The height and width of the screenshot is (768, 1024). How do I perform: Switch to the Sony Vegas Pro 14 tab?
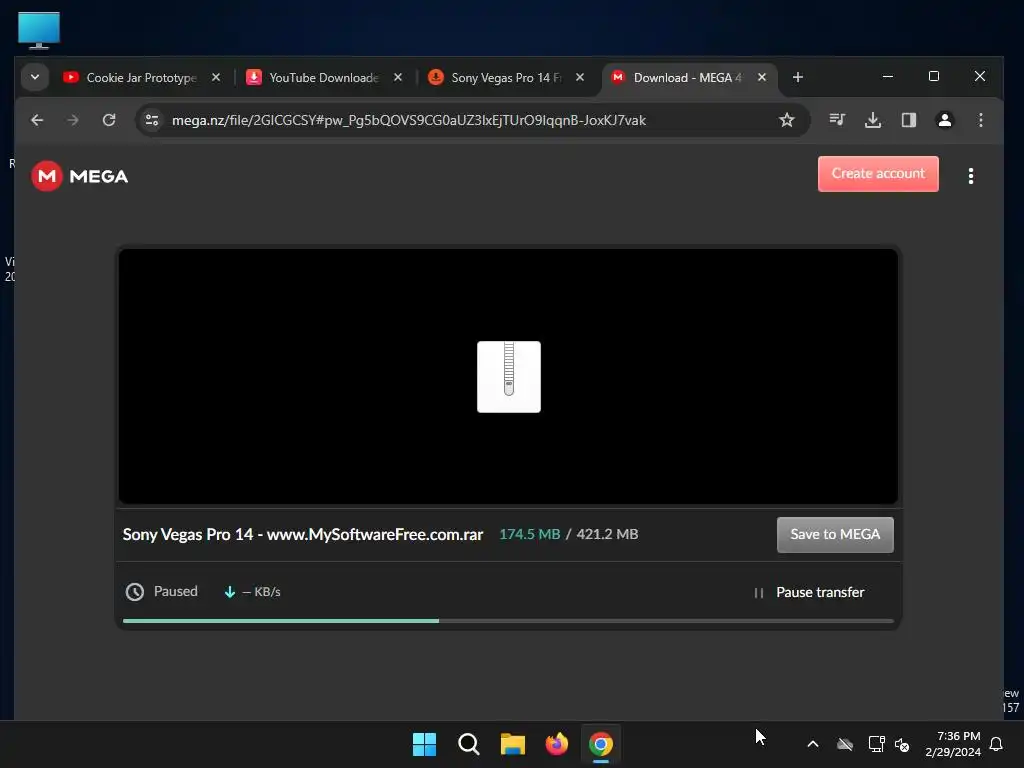pyautogui.click(x=506, y=78)
